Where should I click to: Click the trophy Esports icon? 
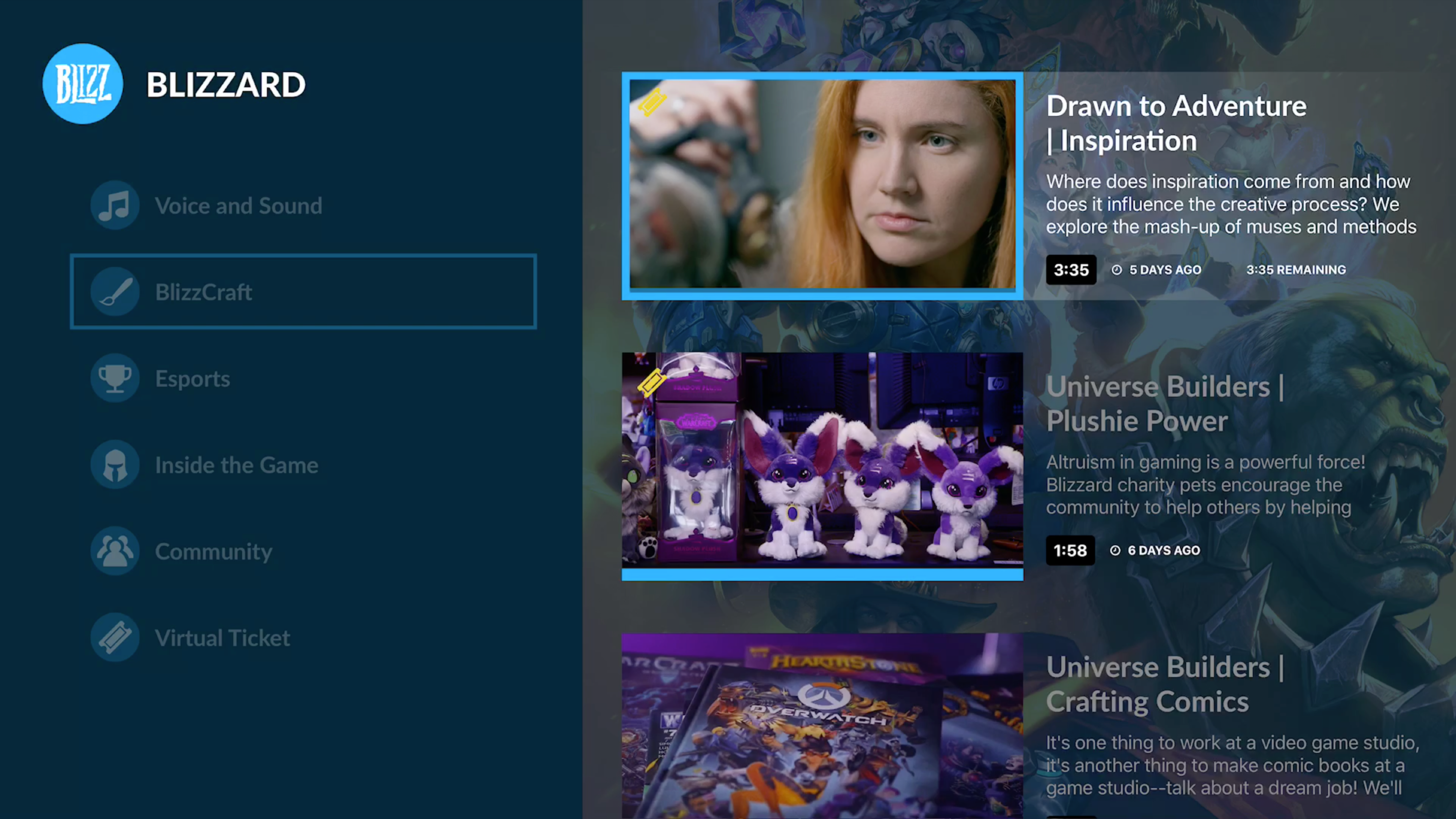(115, 378)
